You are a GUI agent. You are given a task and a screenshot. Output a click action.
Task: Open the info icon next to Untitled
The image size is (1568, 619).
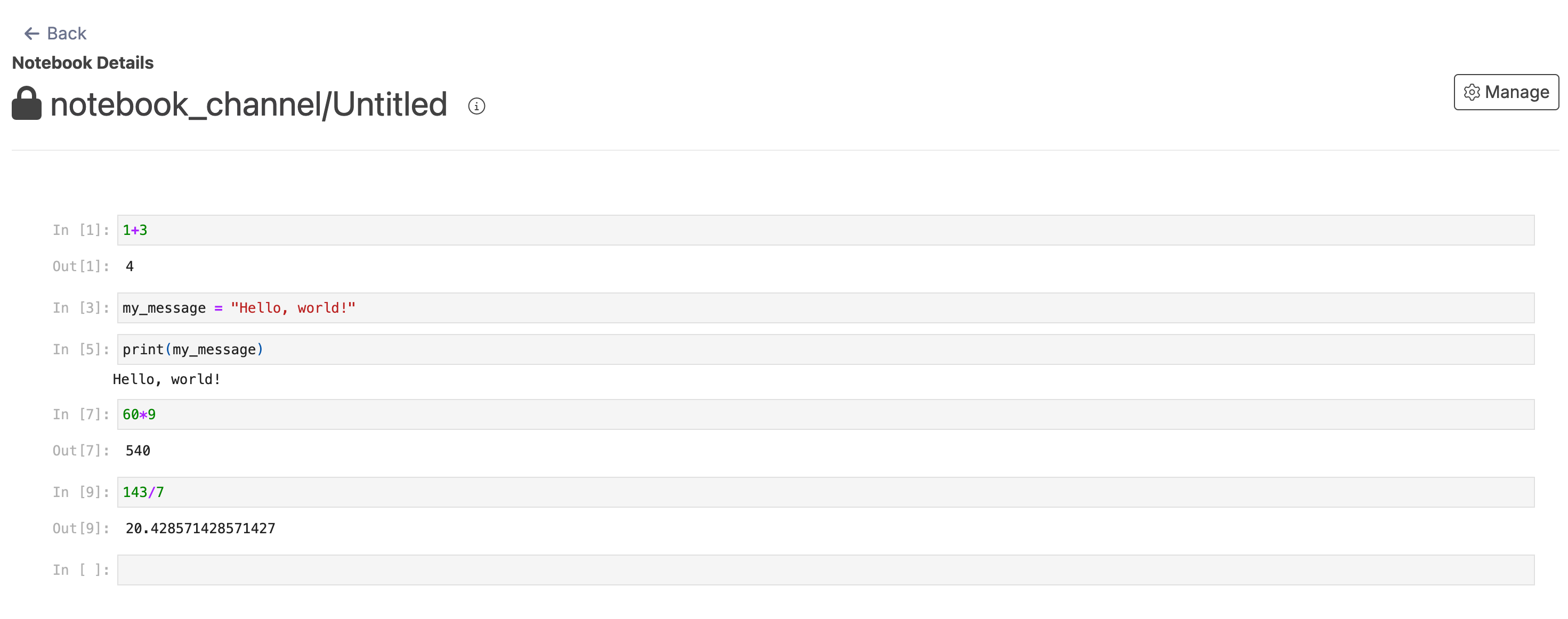[476, 106]
